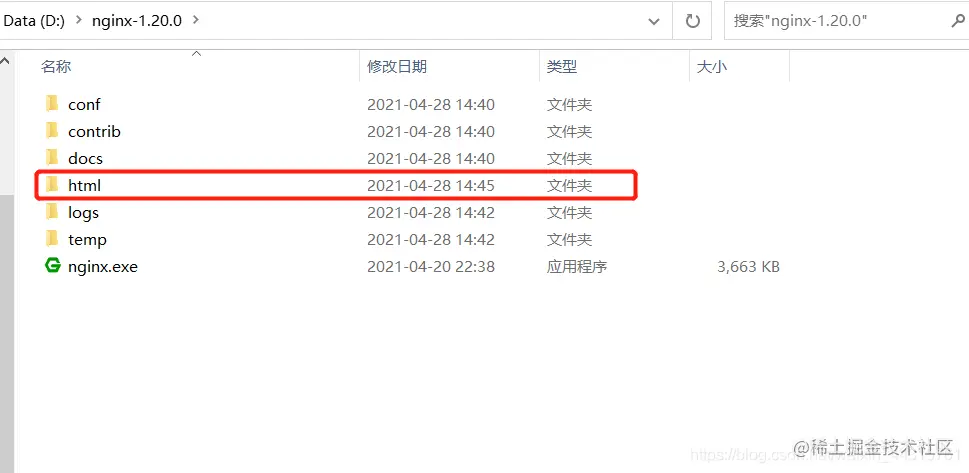
Task: Click the 文件夹 type in docs row
Action: [569, 158]
